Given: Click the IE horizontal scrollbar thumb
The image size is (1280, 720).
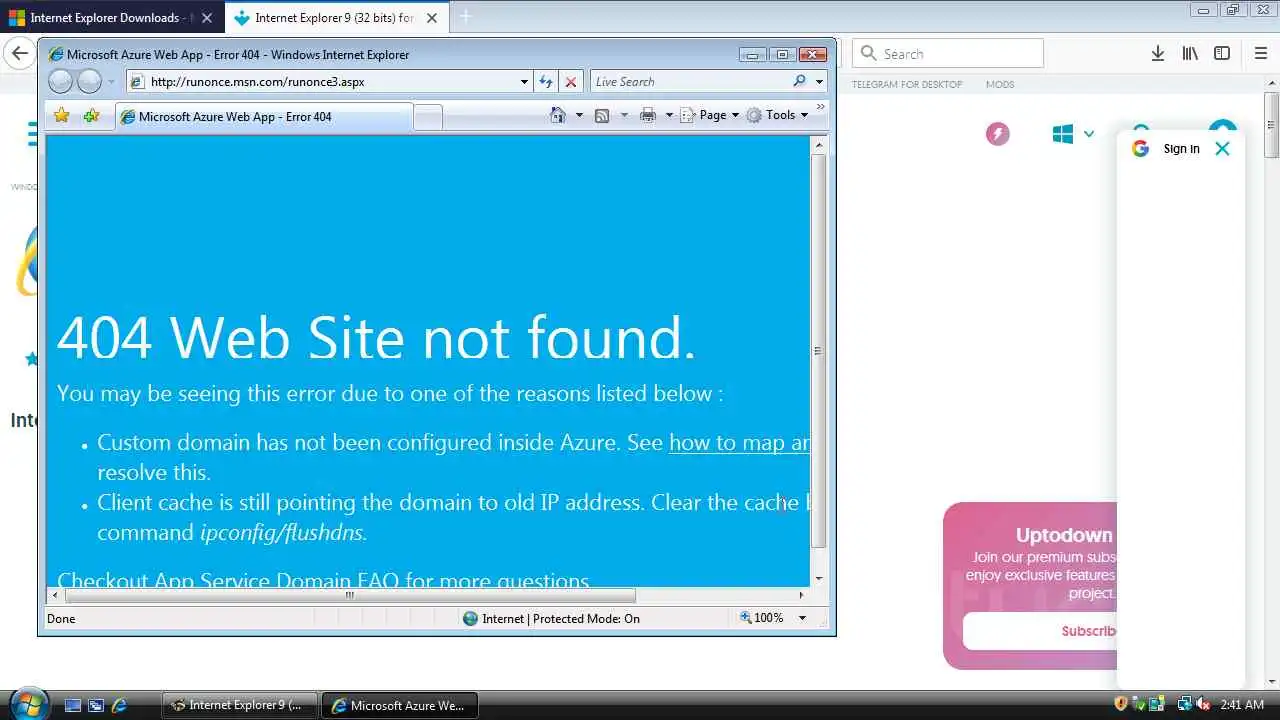Looking at the screenshot, I should (x=350, y=595).
